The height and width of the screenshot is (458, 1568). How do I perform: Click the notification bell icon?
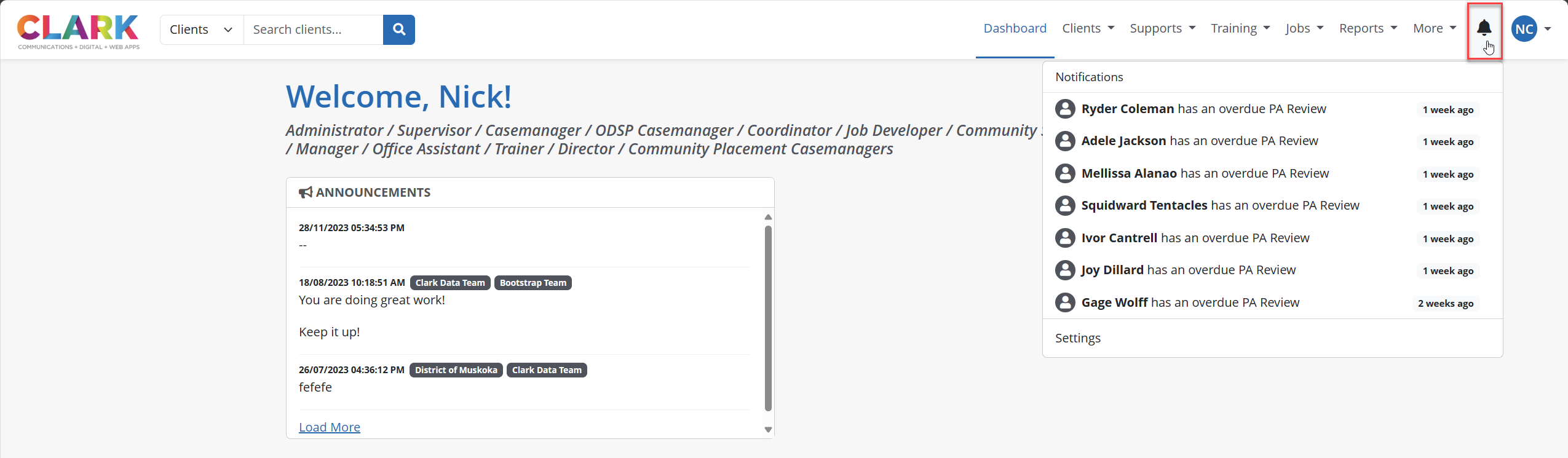(1484, 28)
